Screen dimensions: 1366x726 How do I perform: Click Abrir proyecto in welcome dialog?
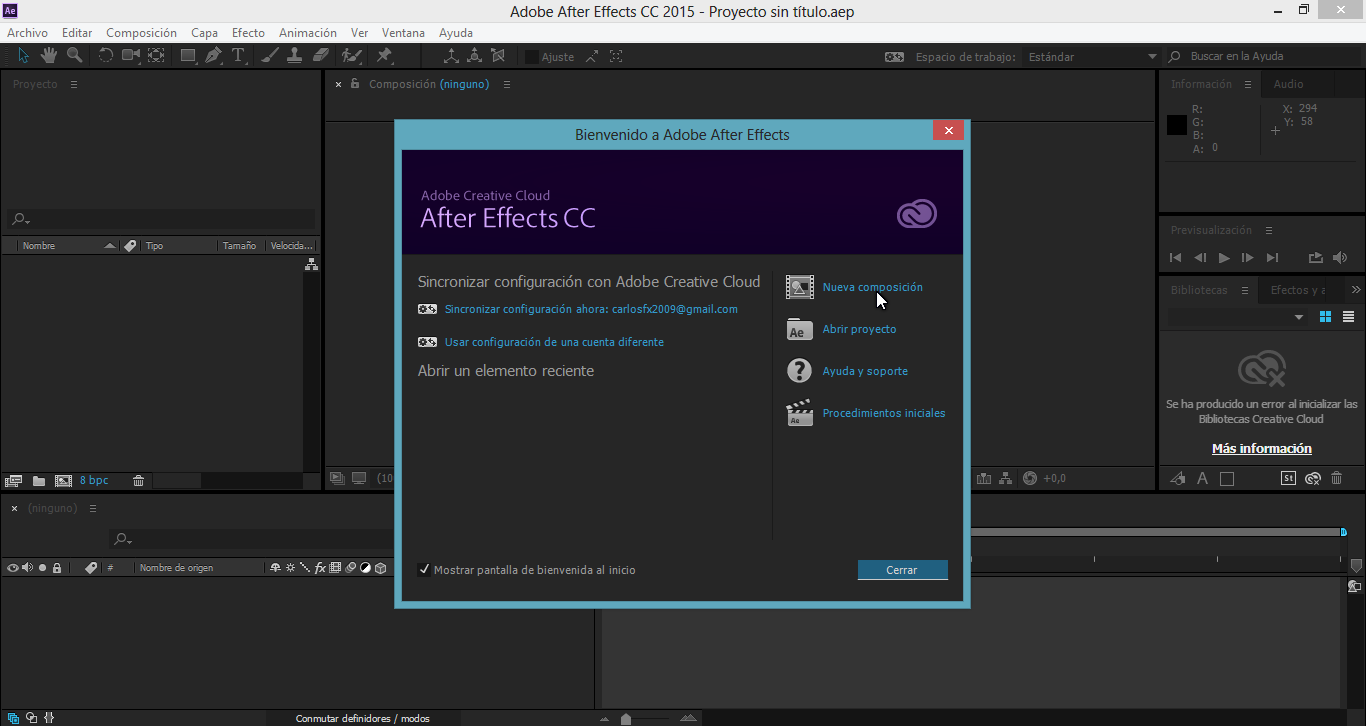click(859, 329)
